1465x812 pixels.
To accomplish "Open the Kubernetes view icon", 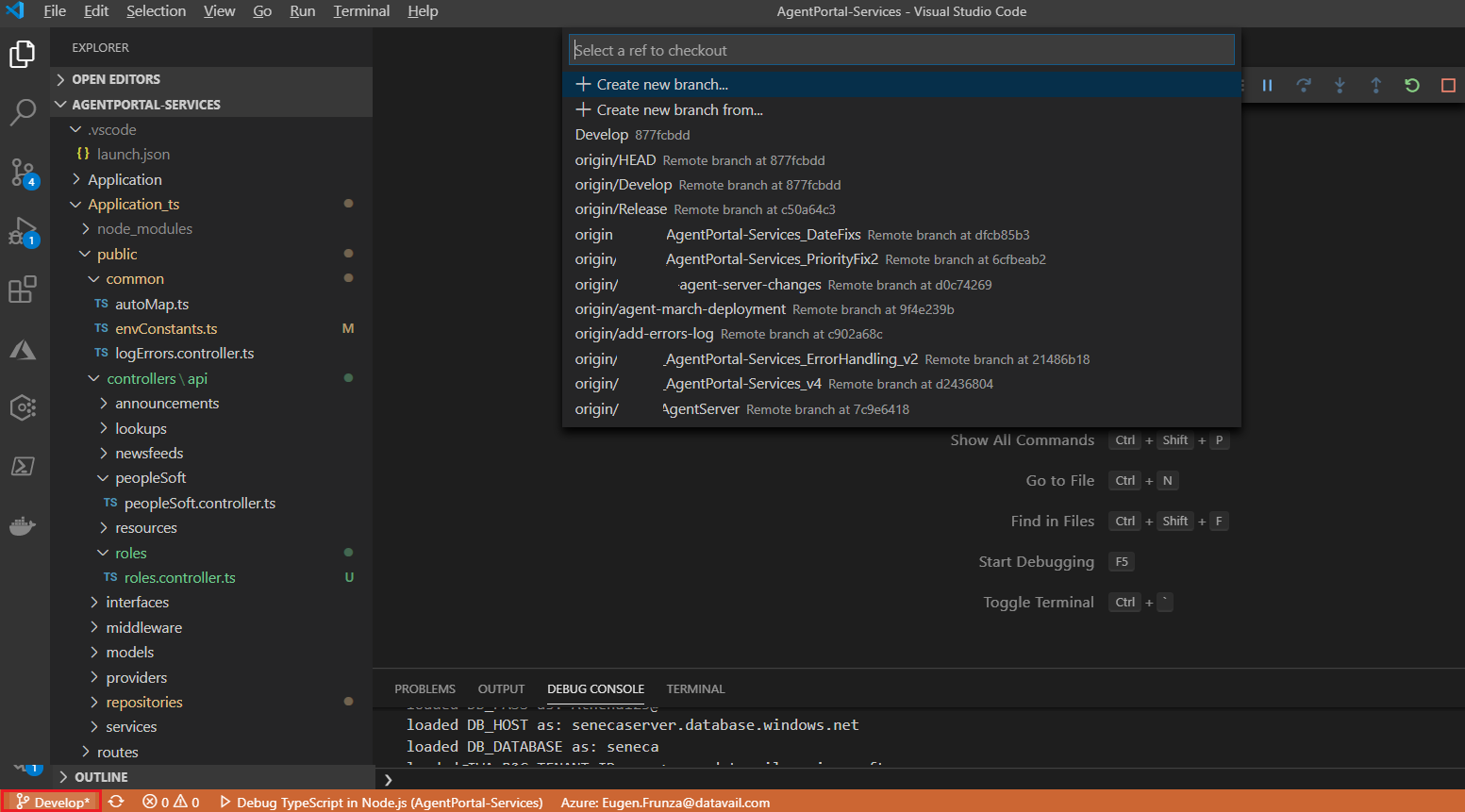I will click(x=23, y=407).
